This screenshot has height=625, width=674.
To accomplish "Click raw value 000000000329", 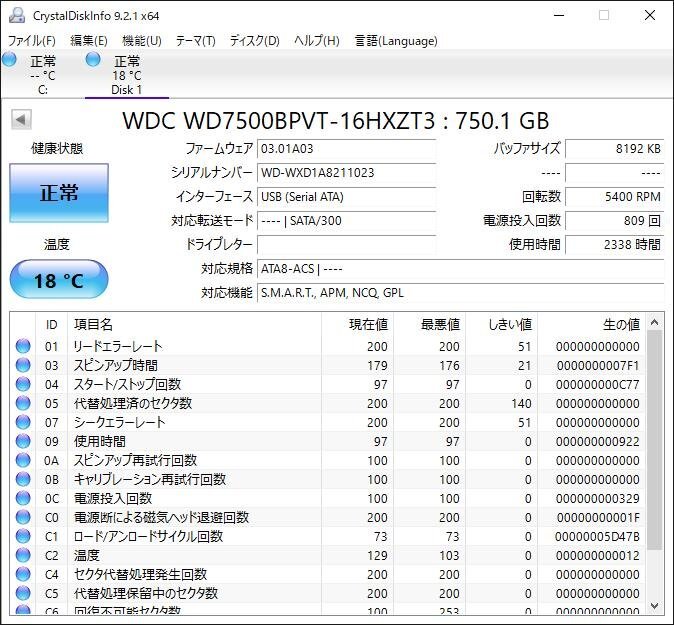I will [597, 498].
